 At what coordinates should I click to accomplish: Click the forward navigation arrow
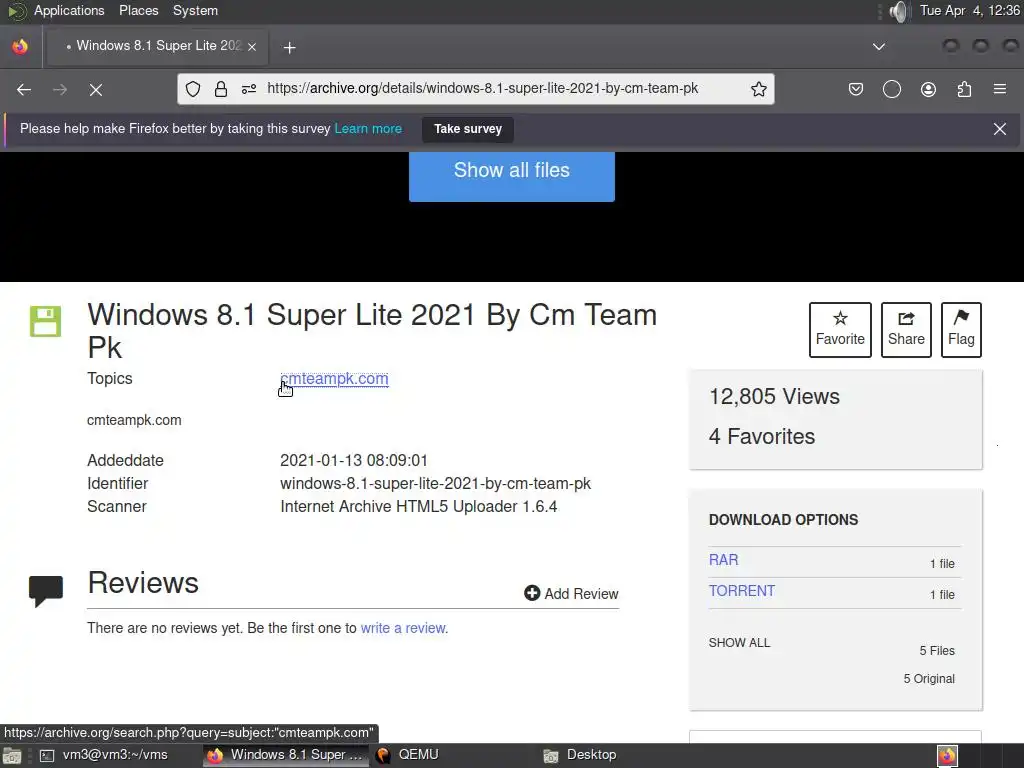point(59,89)
